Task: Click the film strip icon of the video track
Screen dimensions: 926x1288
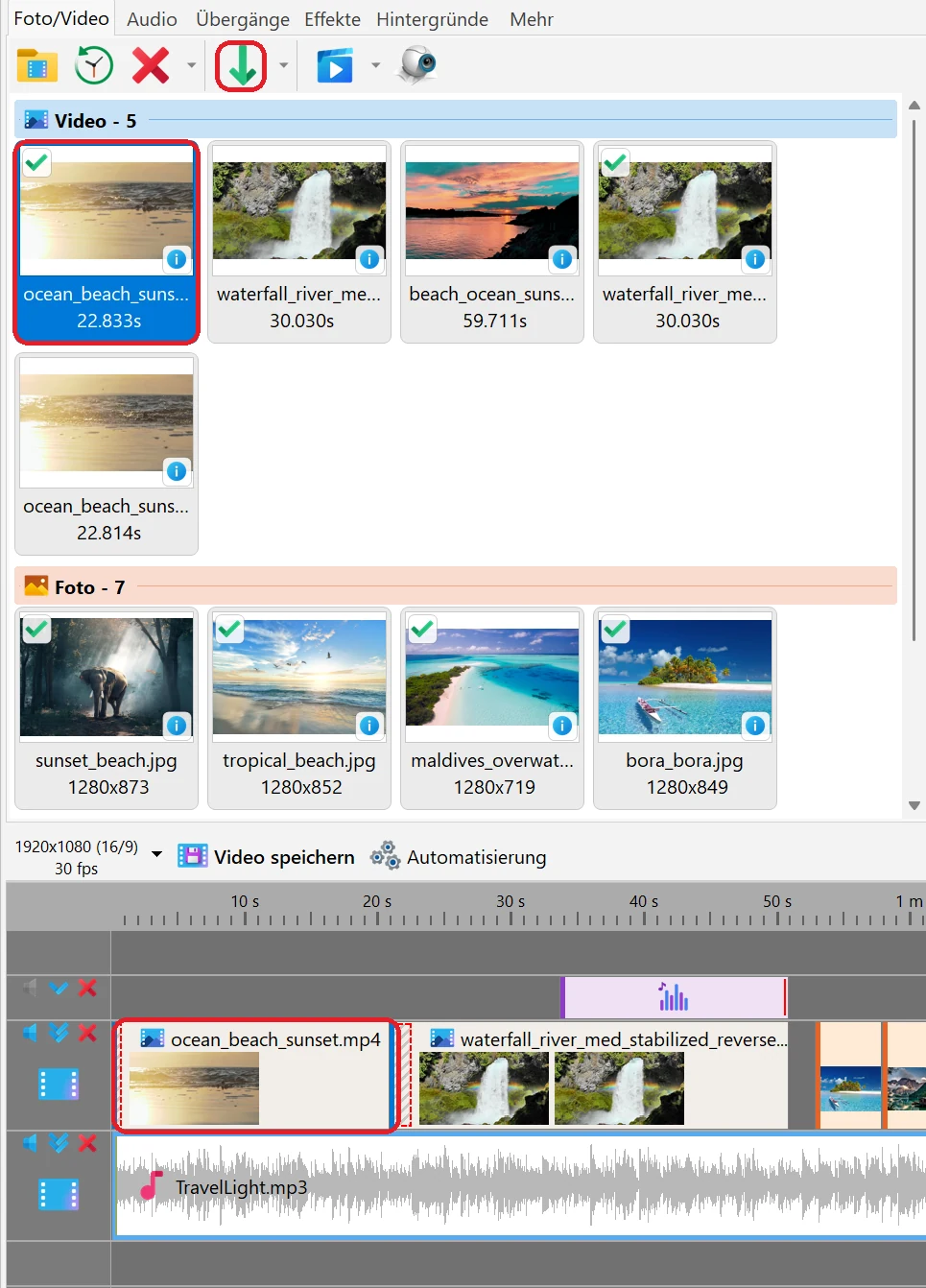Action: click(59, 1085)
